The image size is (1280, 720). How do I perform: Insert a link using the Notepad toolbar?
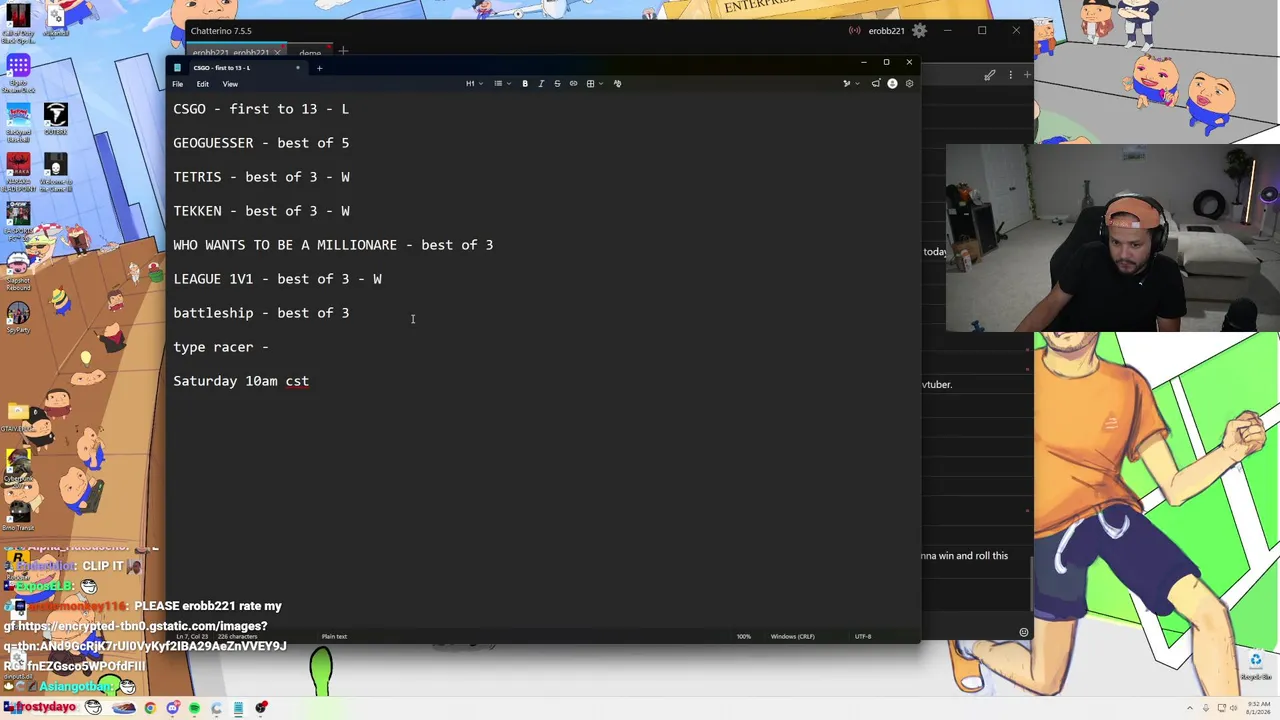[x=573, y=84]
